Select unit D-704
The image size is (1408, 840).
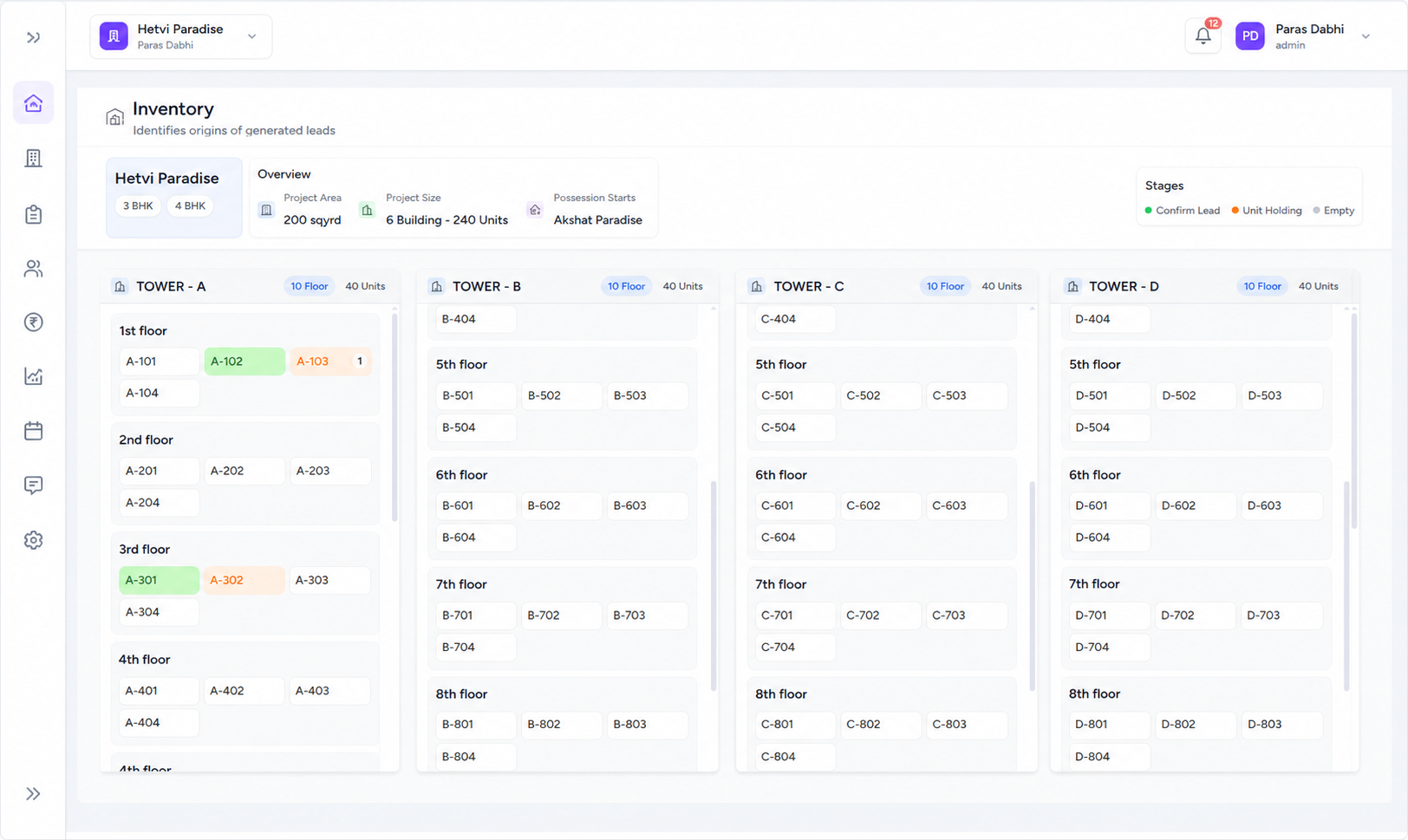click(x=1110, y=647)
